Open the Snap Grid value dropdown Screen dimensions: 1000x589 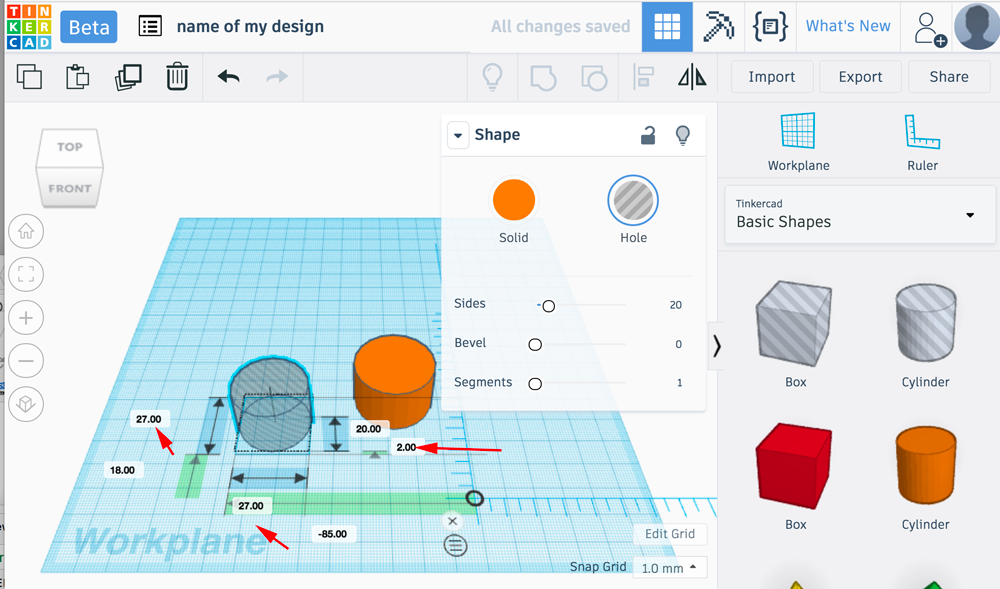pos(668,567)
